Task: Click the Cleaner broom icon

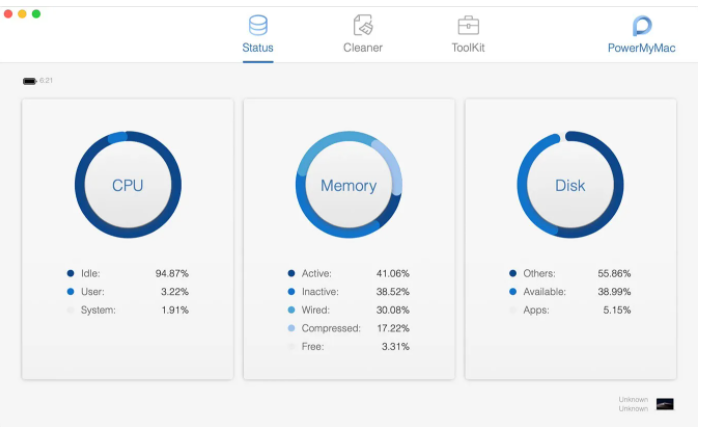Action: point(363,25)
